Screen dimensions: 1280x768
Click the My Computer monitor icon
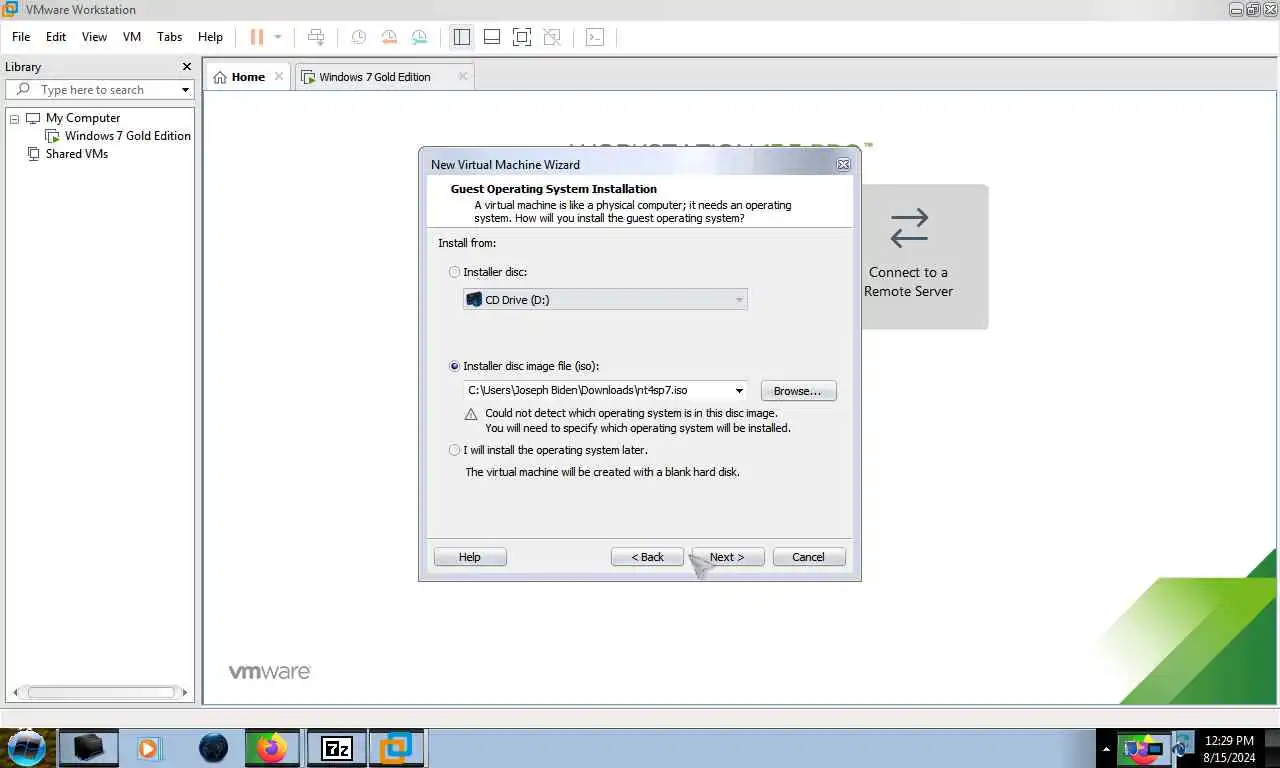click(33, 118)
